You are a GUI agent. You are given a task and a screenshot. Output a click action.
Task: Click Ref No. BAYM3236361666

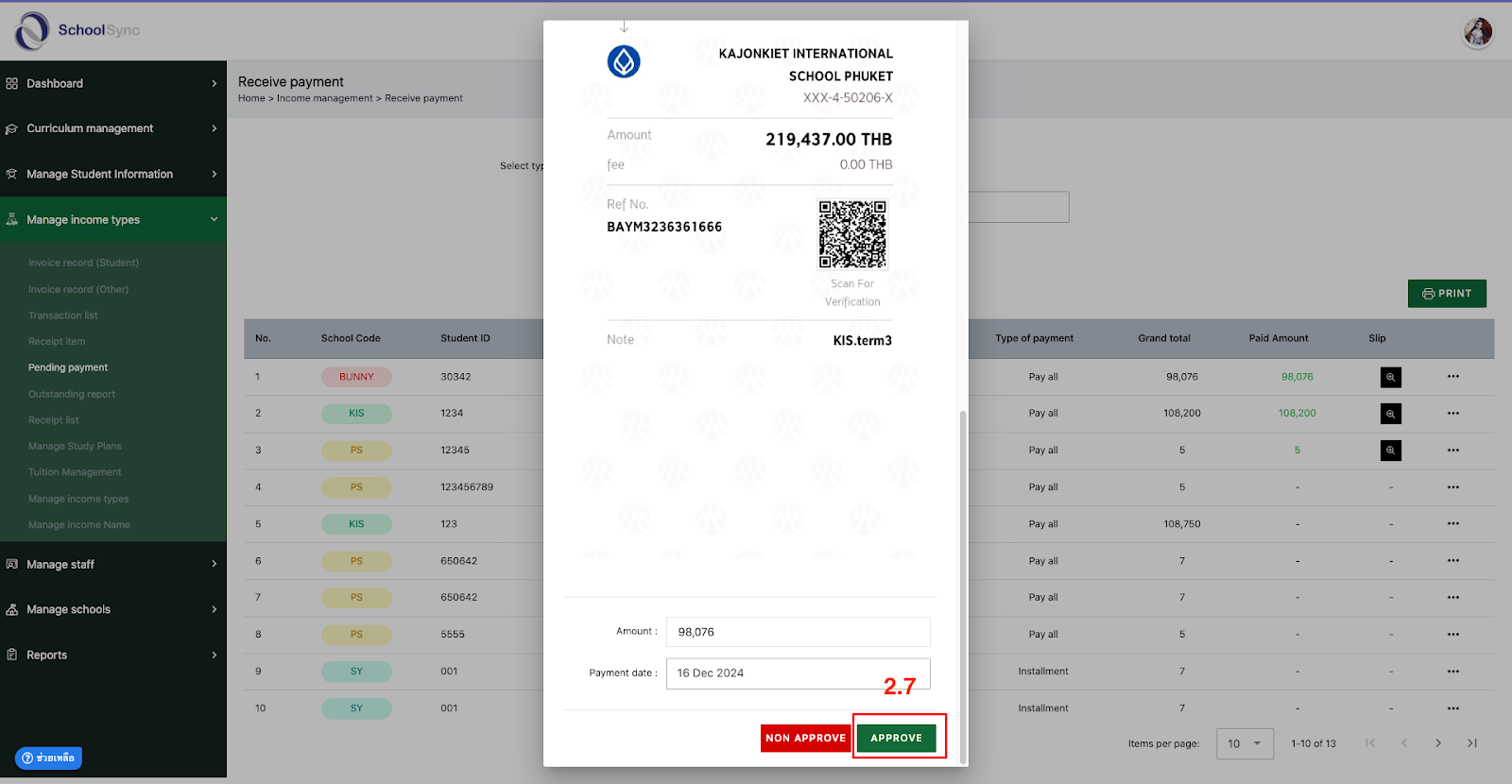click(664, 227)
